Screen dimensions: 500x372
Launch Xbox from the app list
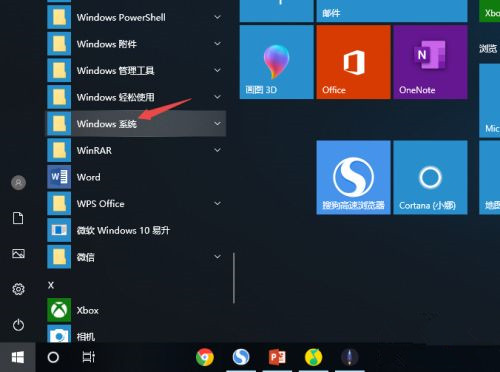136,310
